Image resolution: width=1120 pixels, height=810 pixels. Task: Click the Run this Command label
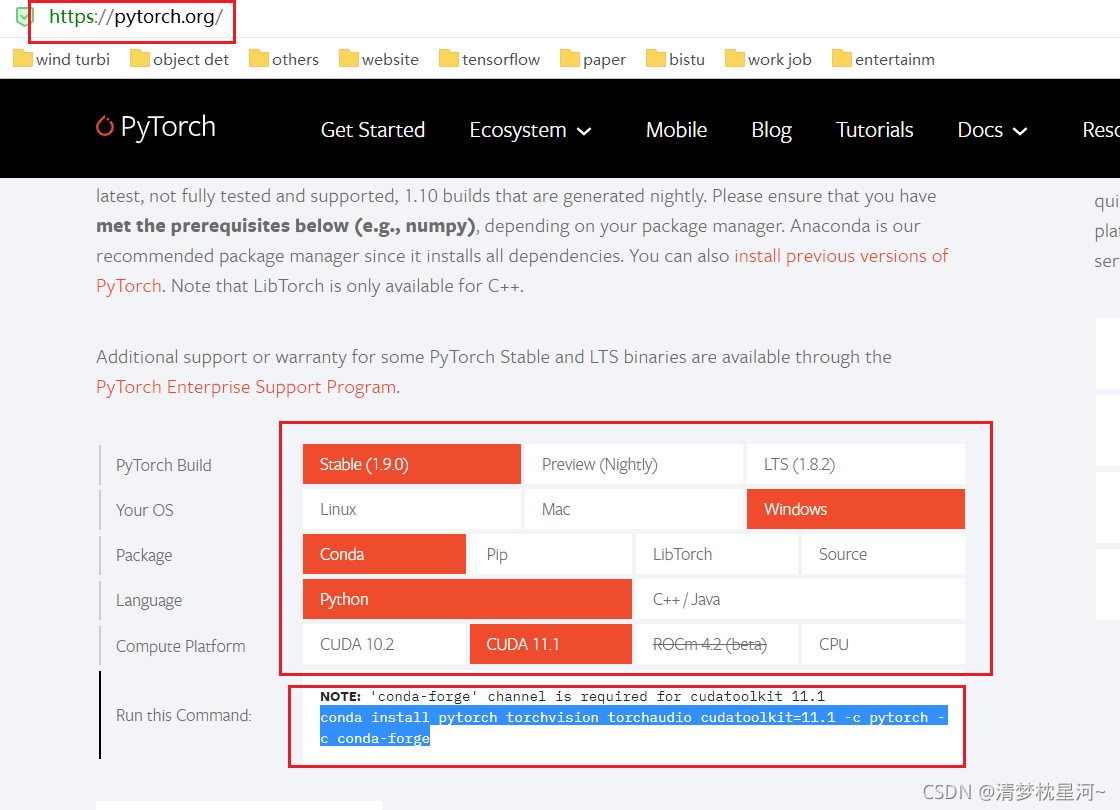pos(184,715)
